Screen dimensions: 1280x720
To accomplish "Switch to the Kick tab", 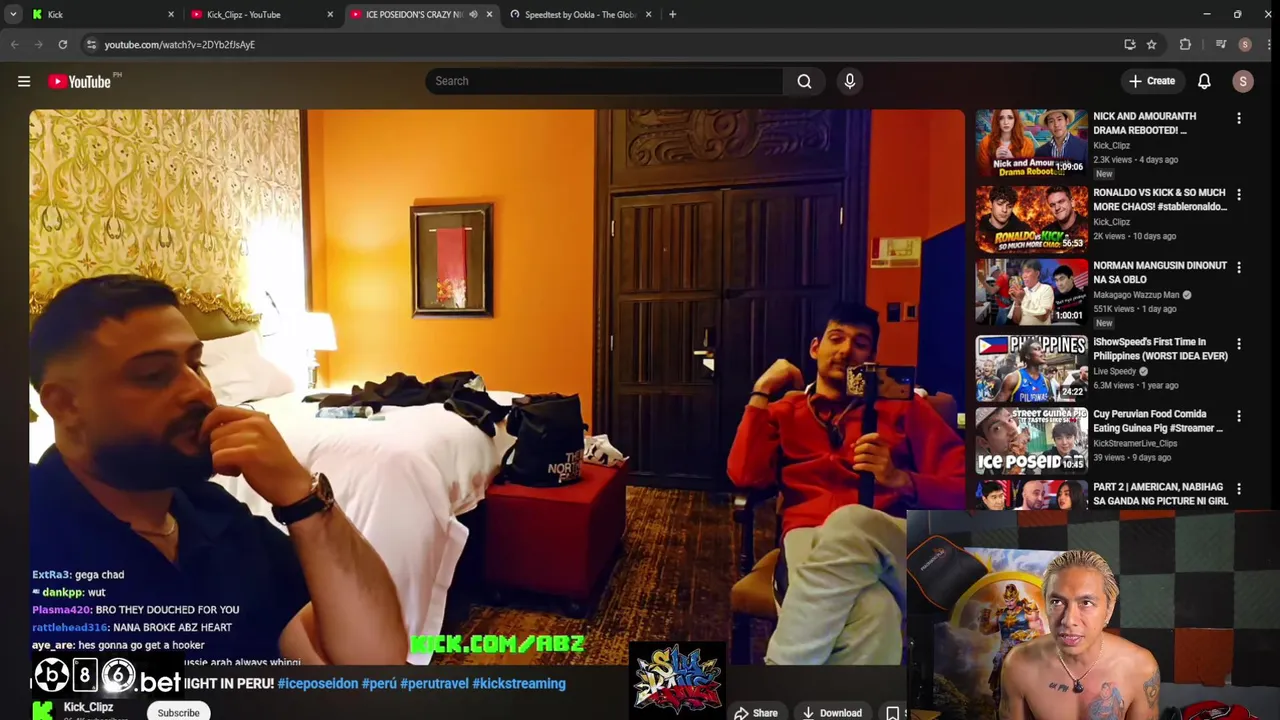I will point(100,14).
